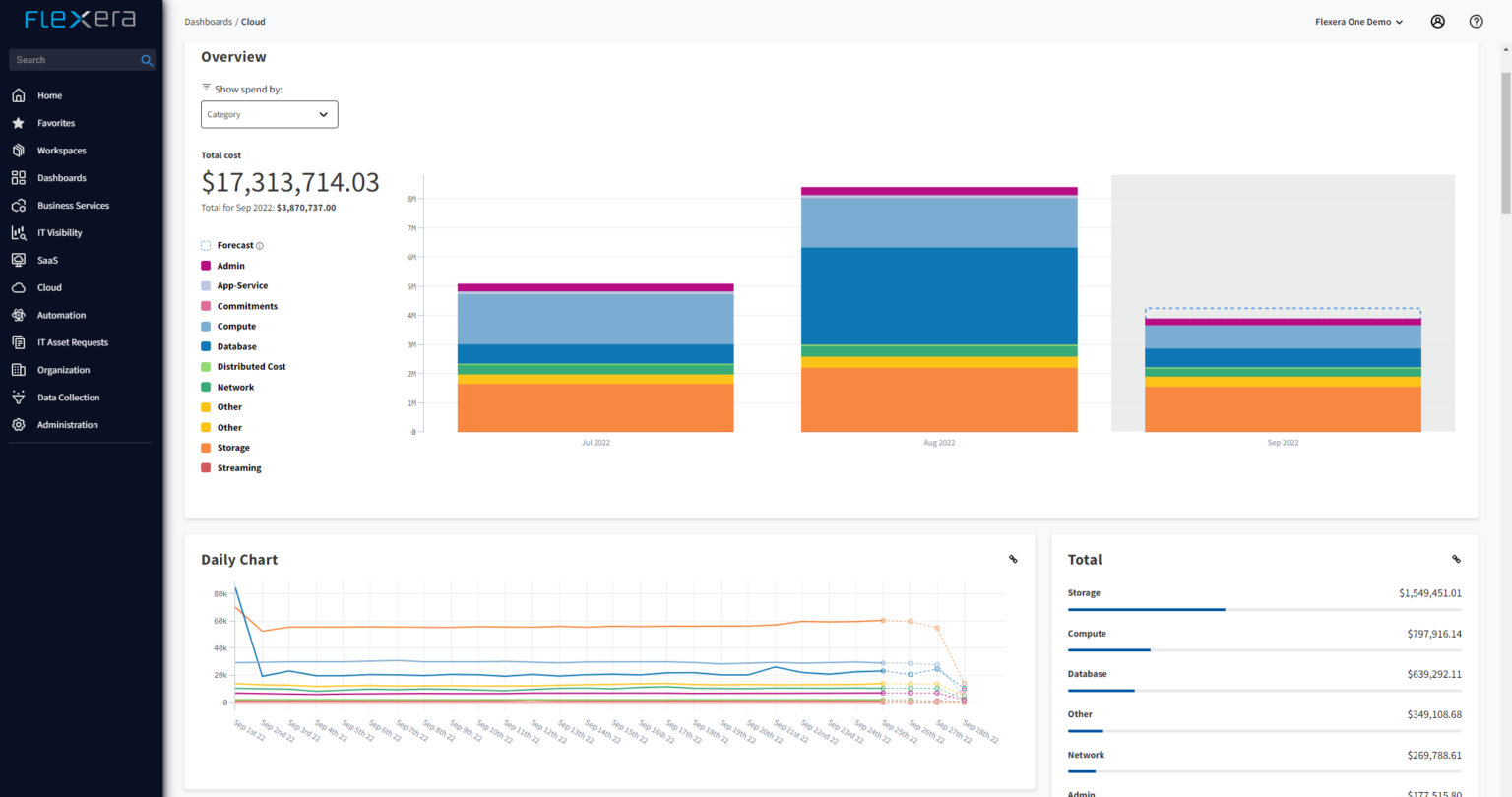Toggle Storage series visibility in legend
Viewport: 1512px width, 797px height.
coord(233,448)
